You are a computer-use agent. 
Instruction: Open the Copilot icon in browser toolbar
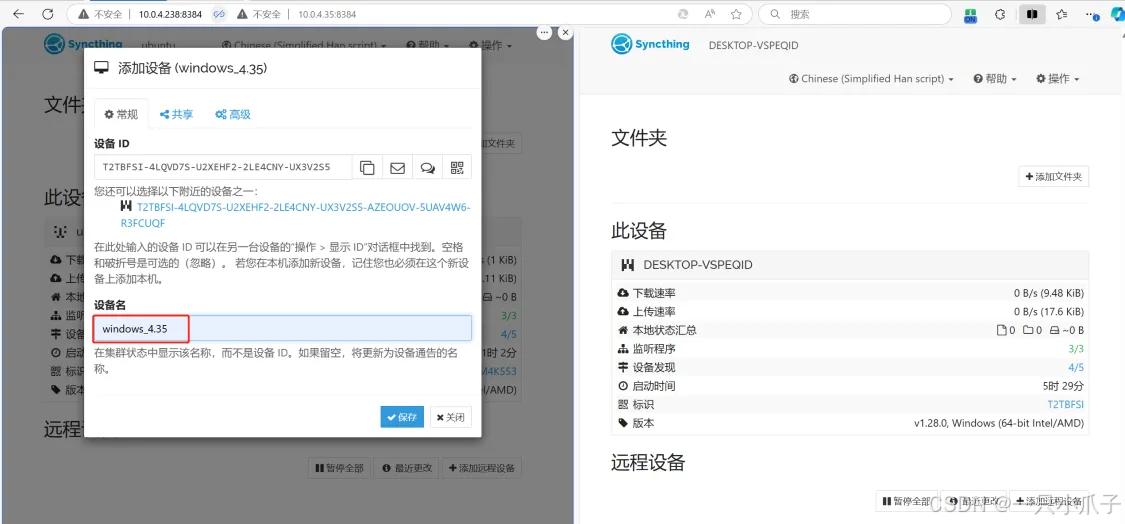click(1116, 14)
